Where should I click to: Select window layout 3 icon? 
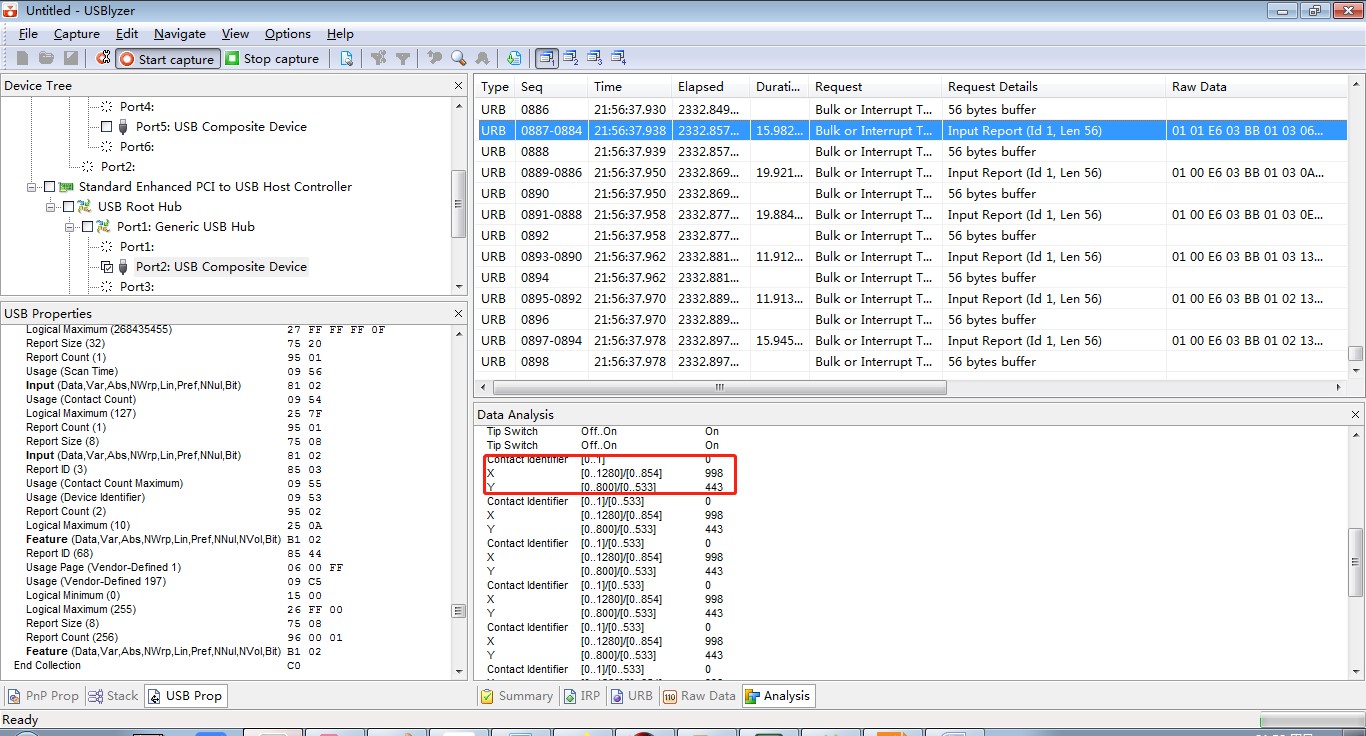pyautogui.click(x=595, y=58)
